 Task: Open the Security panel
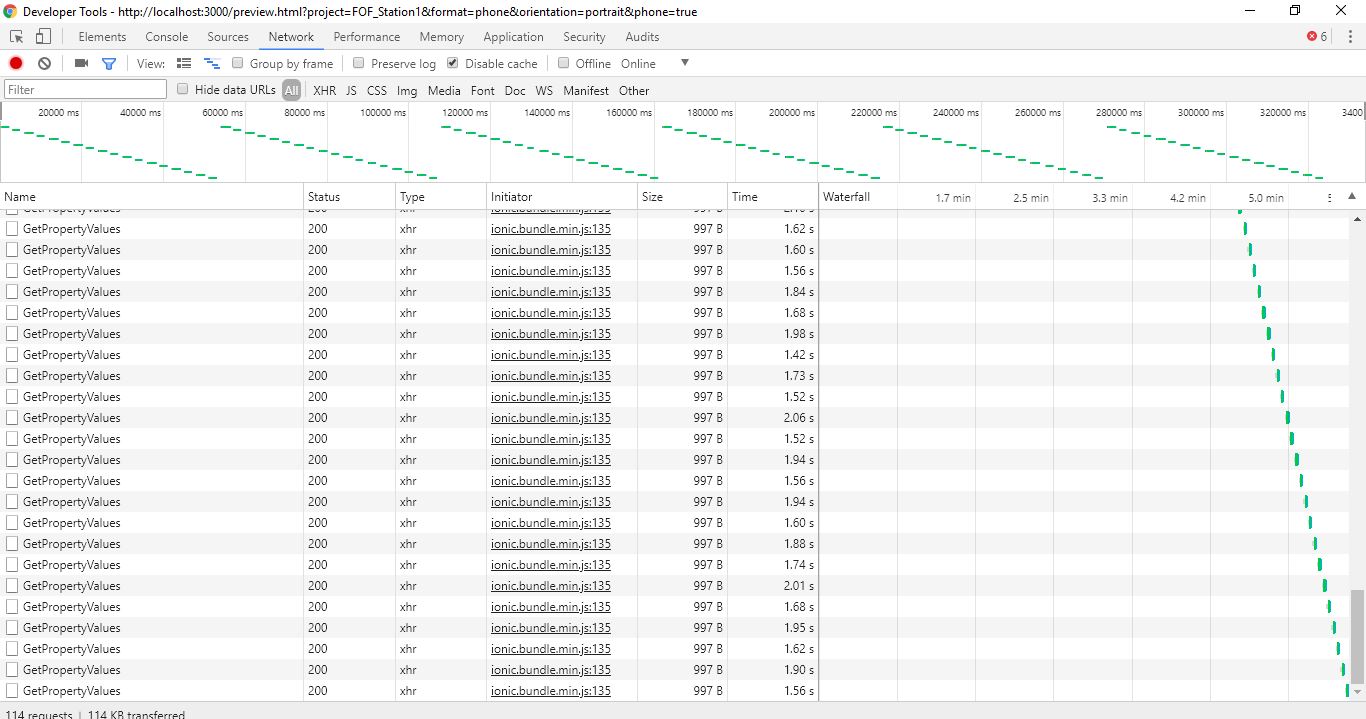click(x=584, y=36)
